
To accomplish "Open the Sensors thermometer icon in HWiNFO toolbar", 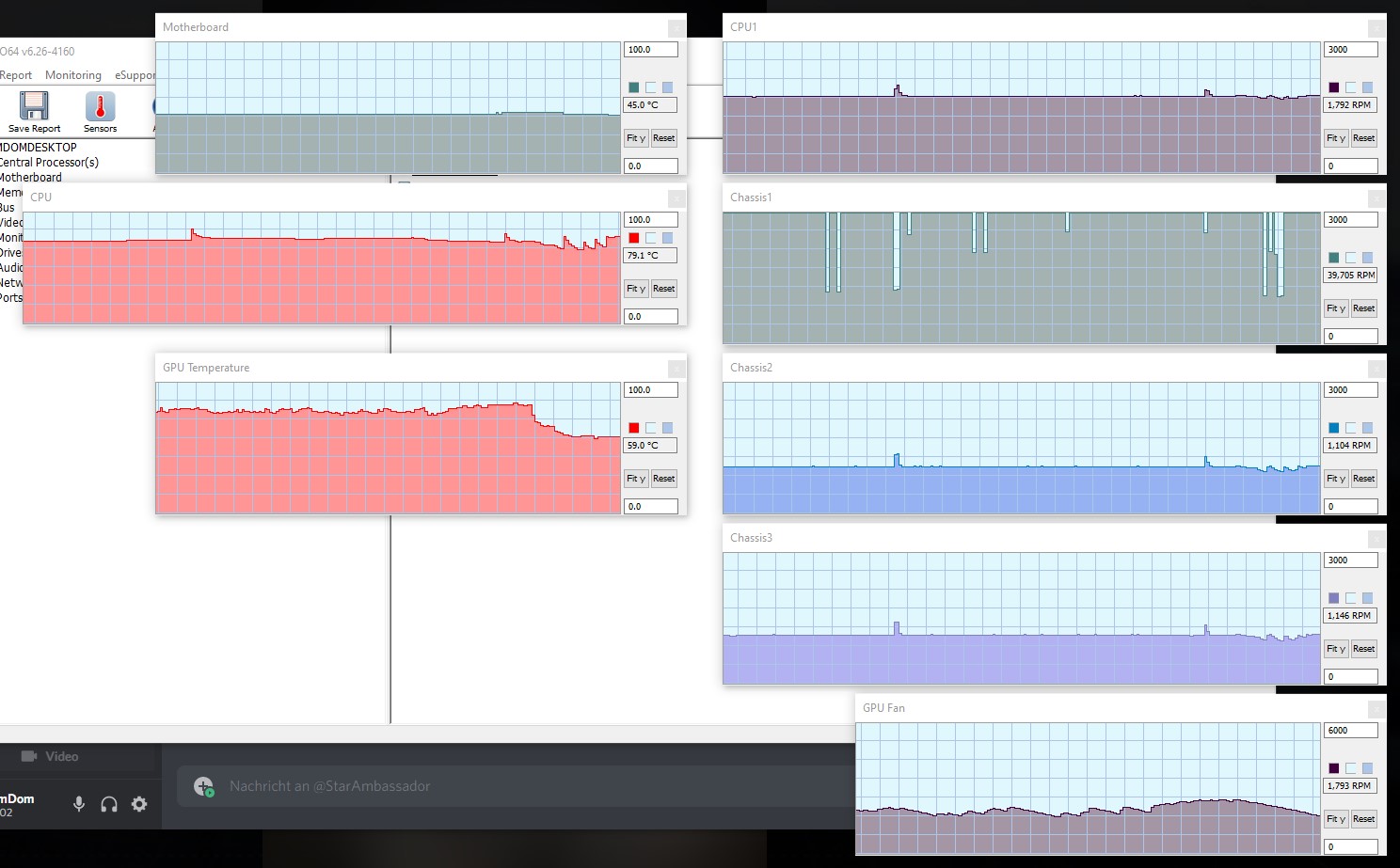I will [100, 105].
